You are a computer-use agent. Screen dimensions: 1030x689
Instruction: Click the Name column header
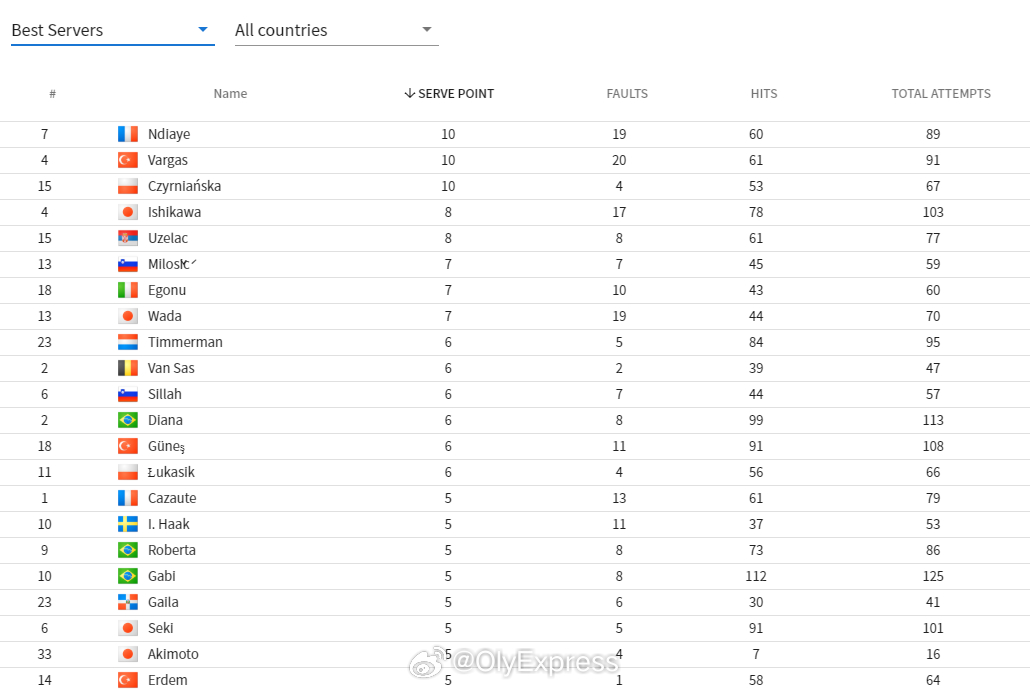tap(230, 94)
